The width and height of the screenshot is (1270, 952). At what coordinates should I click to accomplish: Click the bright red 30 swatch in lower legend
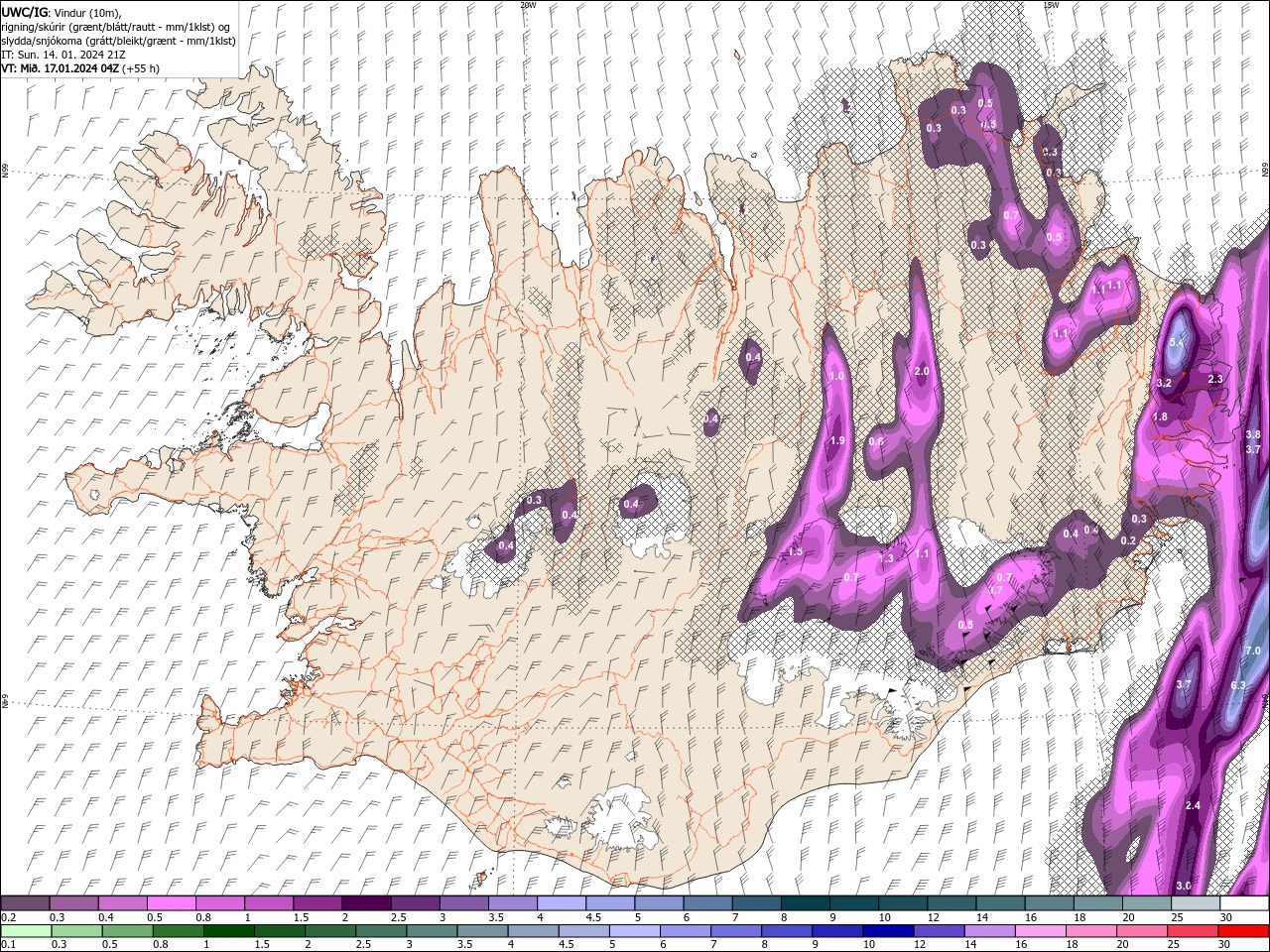coord(1244,931)
